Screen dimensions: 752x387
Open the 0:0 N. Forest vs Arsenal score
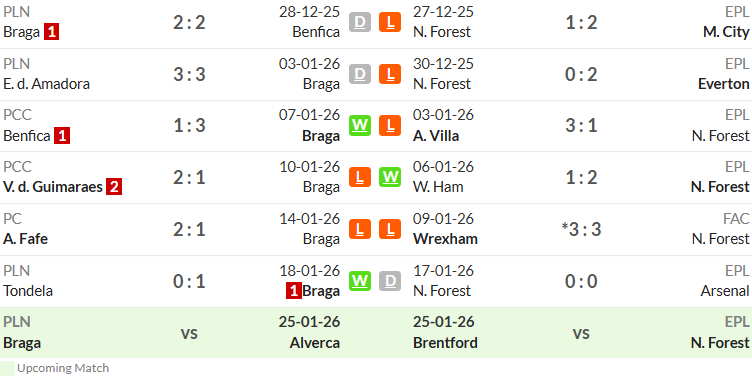pyautogui.click(x=581, y=281)
